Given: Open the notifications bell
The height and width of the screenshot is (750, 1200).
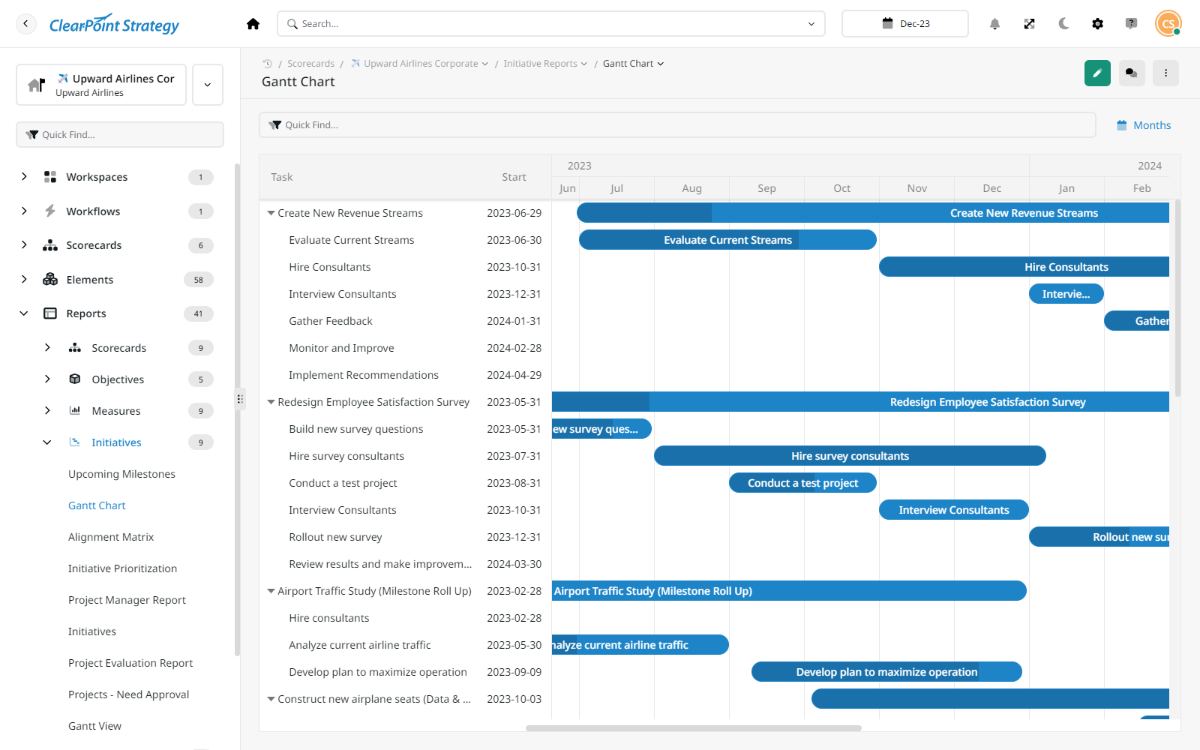Looking at the screenshot, I should pos(995,24).
